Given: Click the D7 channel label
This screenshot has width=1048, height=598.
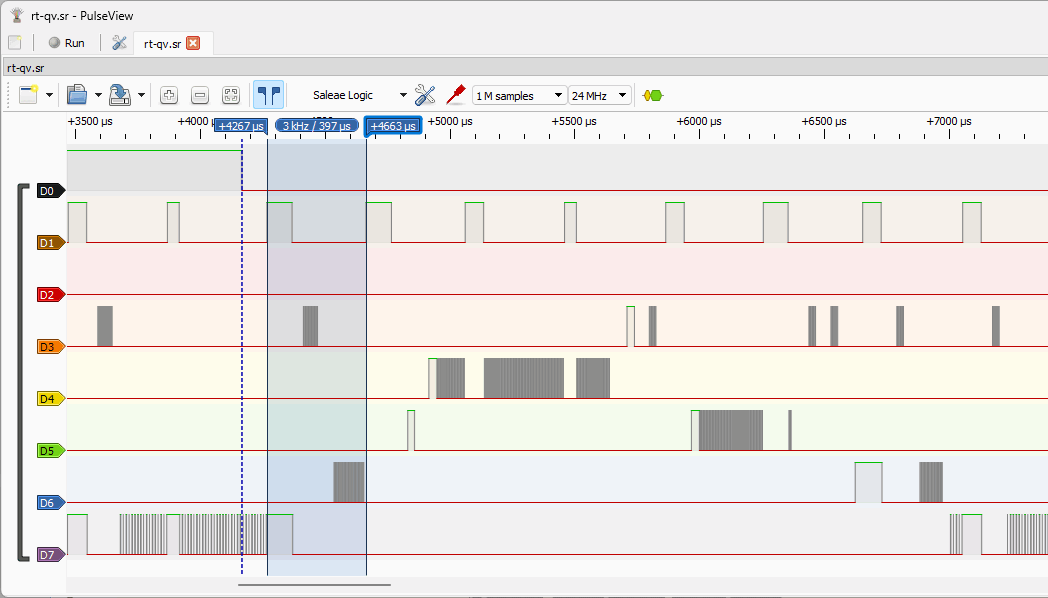Looking at the screenshot, I should pyautogui.click(x=48, y=554).
